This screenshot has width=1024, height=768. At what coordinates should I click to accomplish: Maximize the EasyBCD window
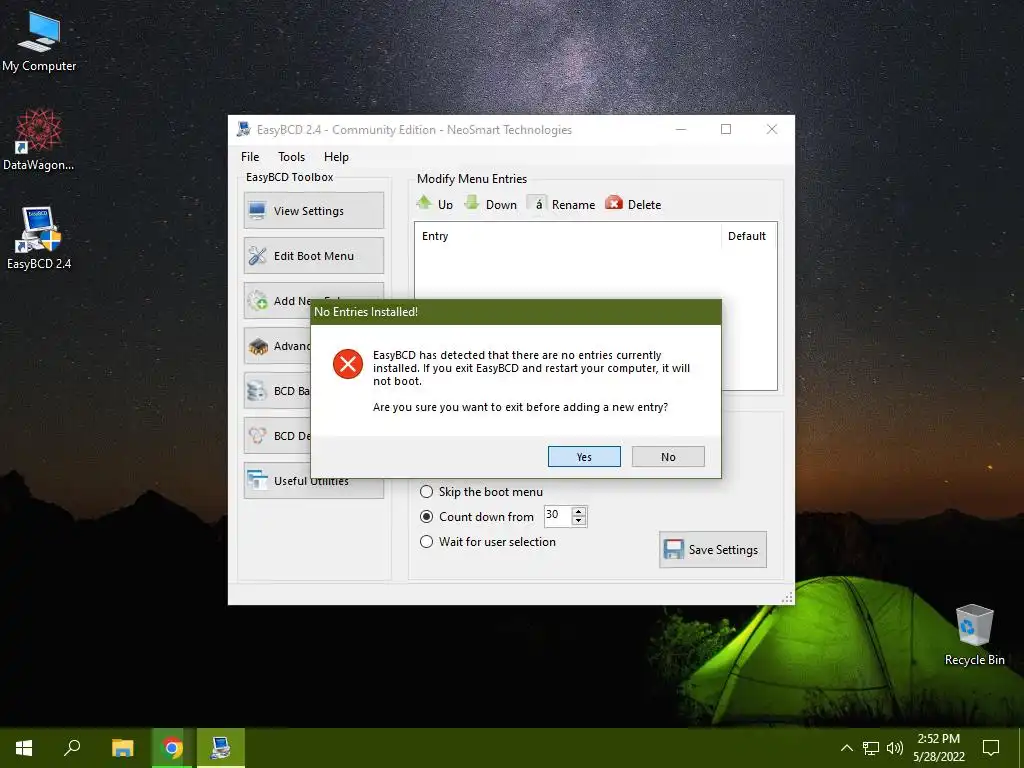[x=726, y=129]
